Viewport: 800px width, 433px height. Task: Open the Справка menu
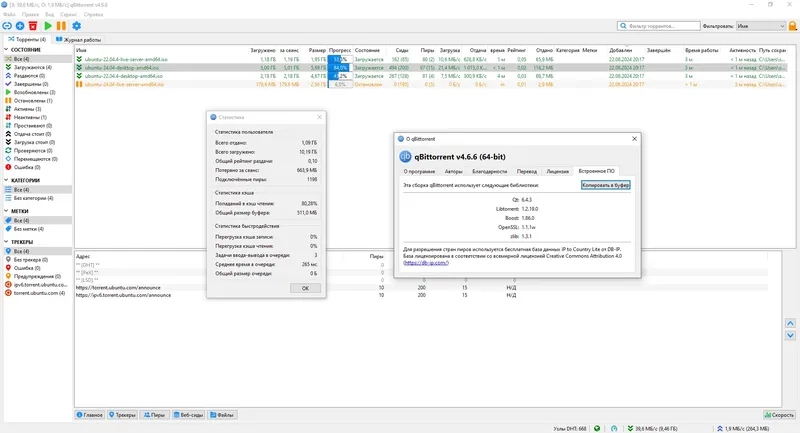(93, 15)
